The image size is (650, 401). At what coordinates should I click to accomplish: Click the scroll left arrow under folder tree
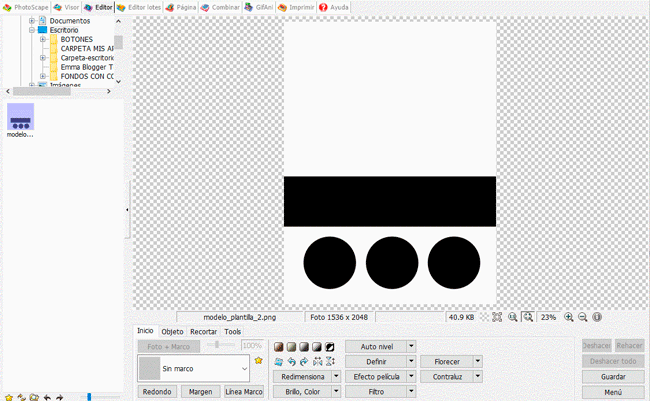tap(8, 91)
